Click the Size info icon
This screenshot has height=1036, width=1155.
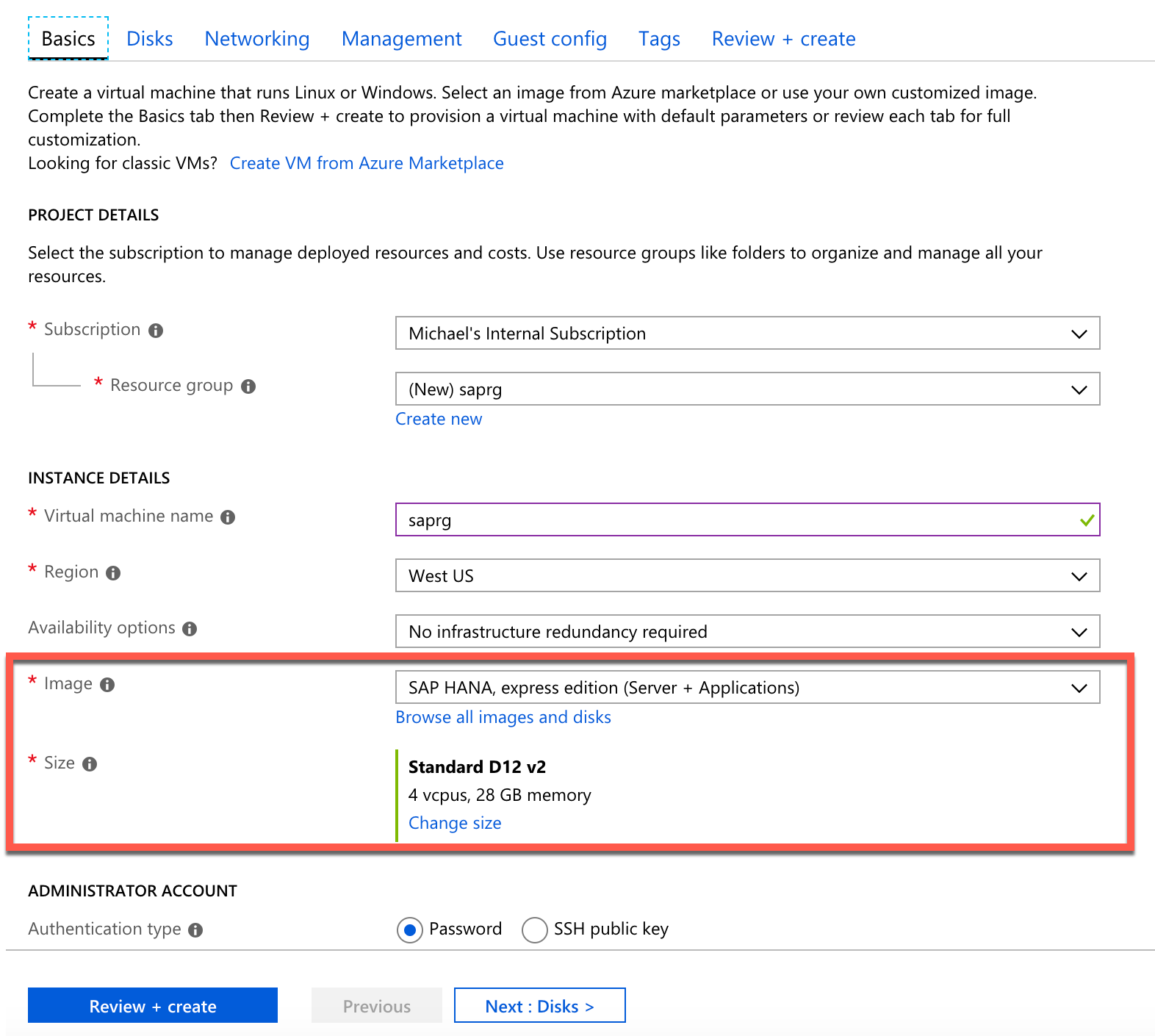90,764
